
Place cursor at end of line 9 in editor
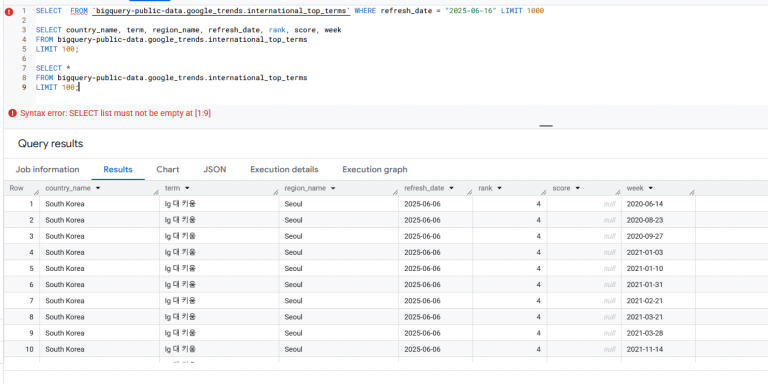79,87
